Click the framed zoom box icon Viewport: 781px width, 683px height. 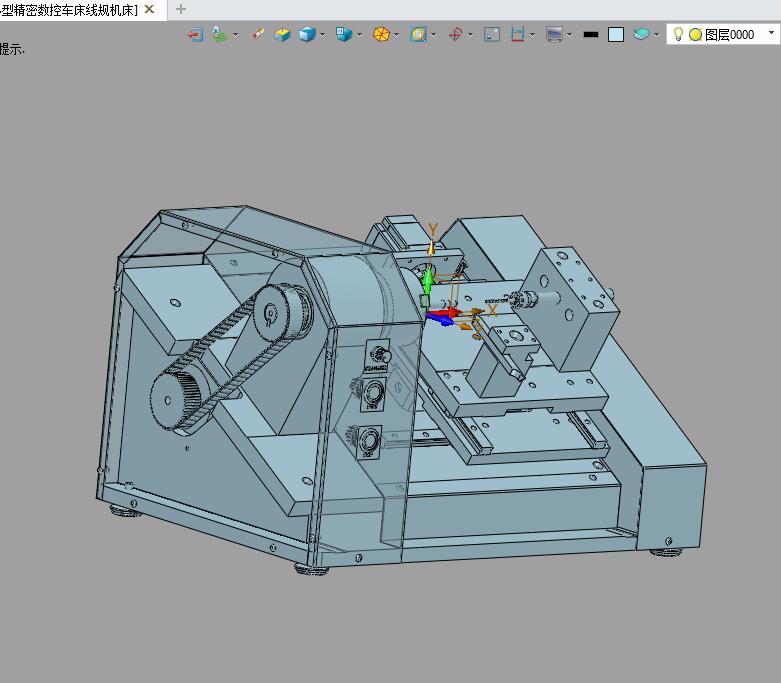[x=418, y=34]
